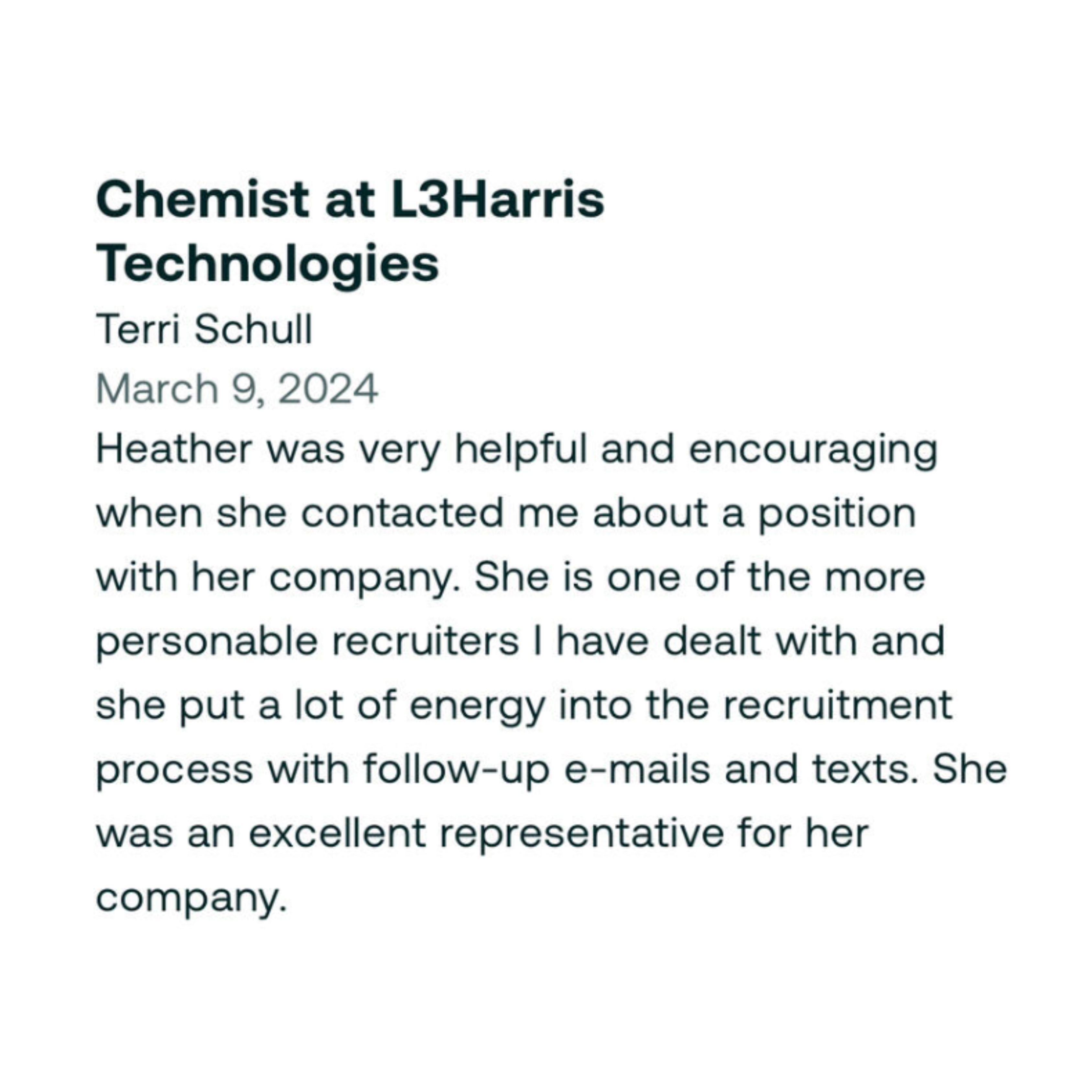1092x1092 pixels.
Task: Click the word "representative" in the review
Action: pyautogui.click(x=582, y=835)
